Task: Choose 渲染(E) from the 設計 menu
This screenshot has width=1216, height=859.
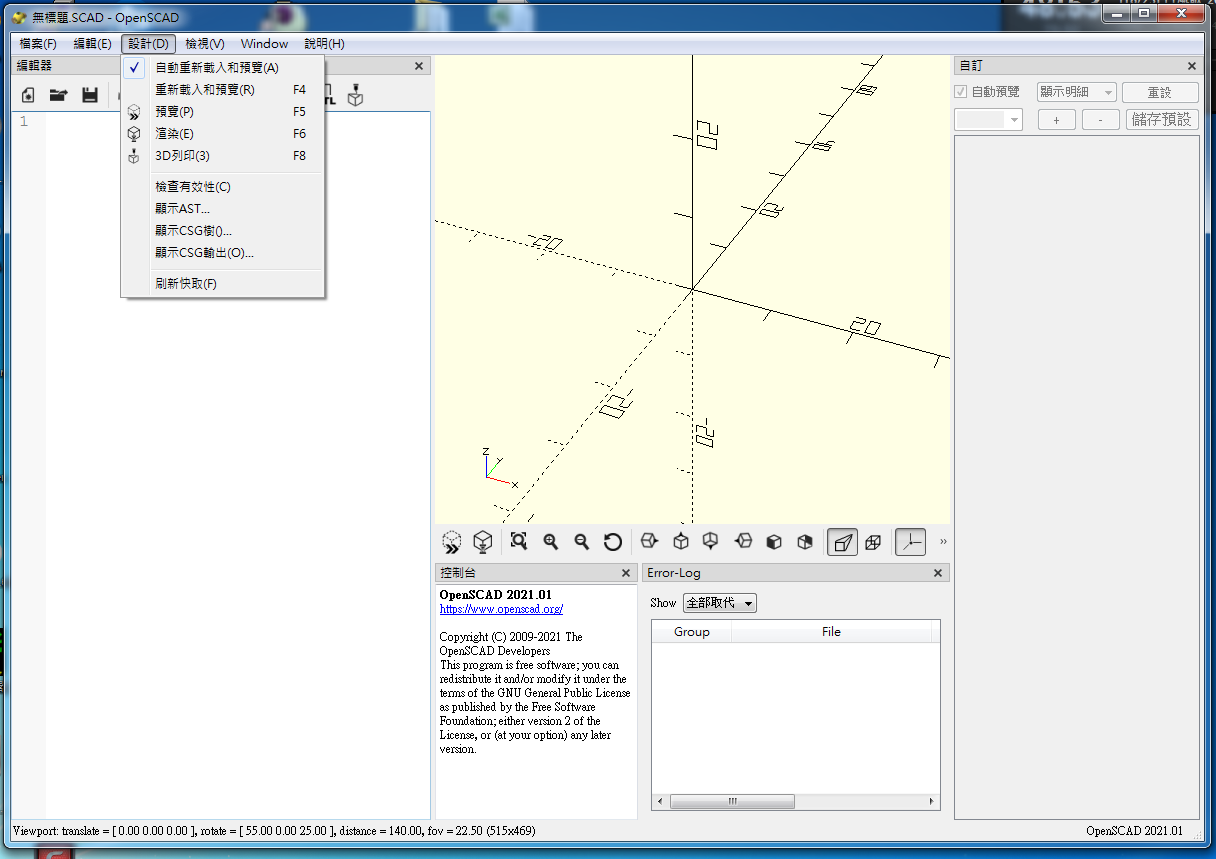Action: [222, 134]
